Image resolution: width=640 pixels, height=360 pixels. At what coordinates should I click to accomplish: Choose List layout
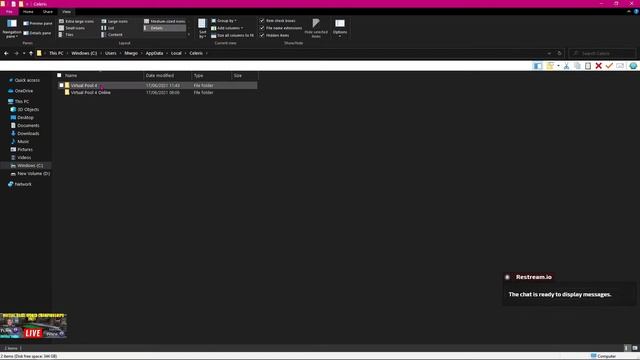(108, 28)
